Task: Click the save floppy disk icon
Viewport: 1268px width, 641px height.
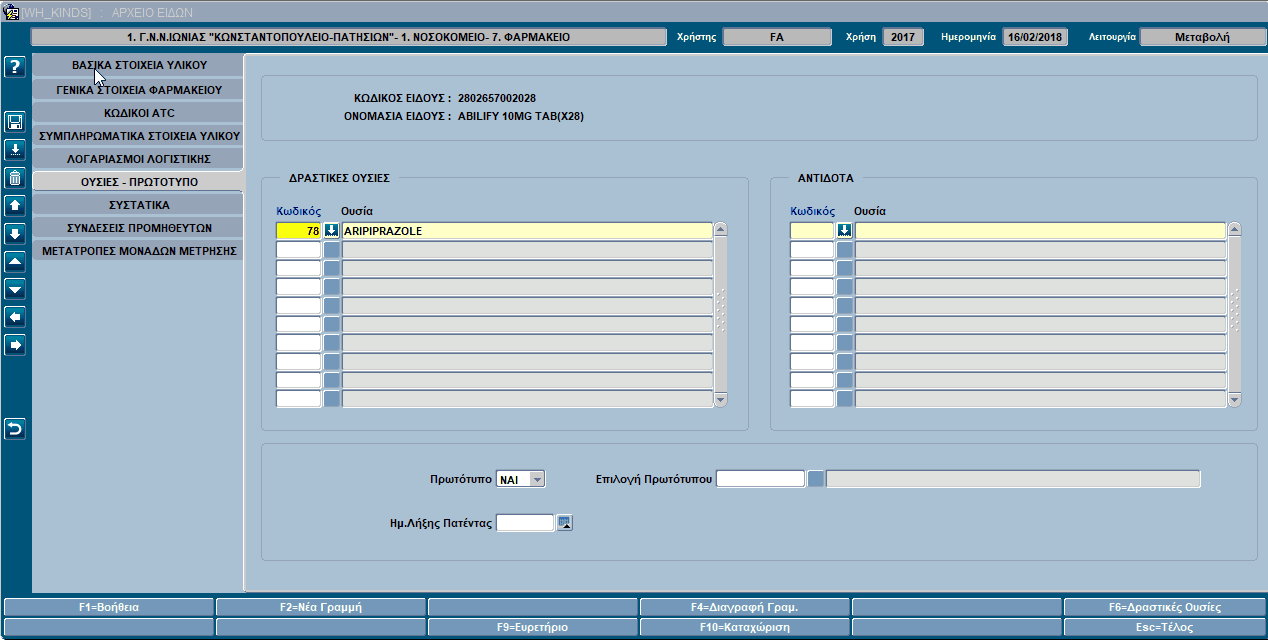Action: point(15,122)
